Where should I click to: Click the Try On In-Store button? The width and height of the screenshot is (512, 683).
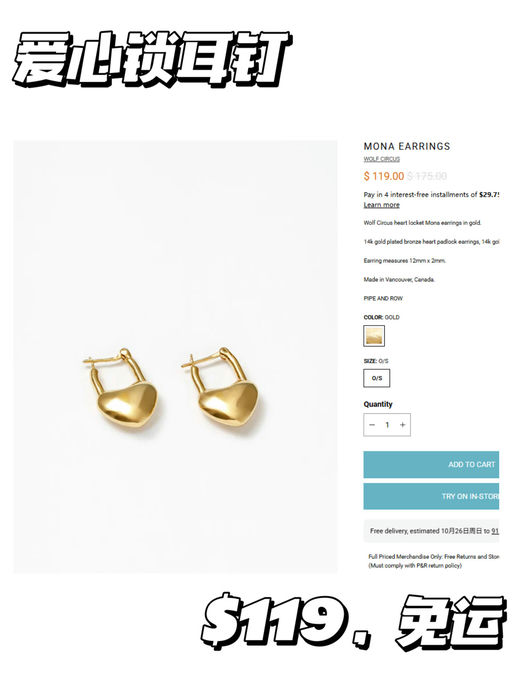click(431, 496)
